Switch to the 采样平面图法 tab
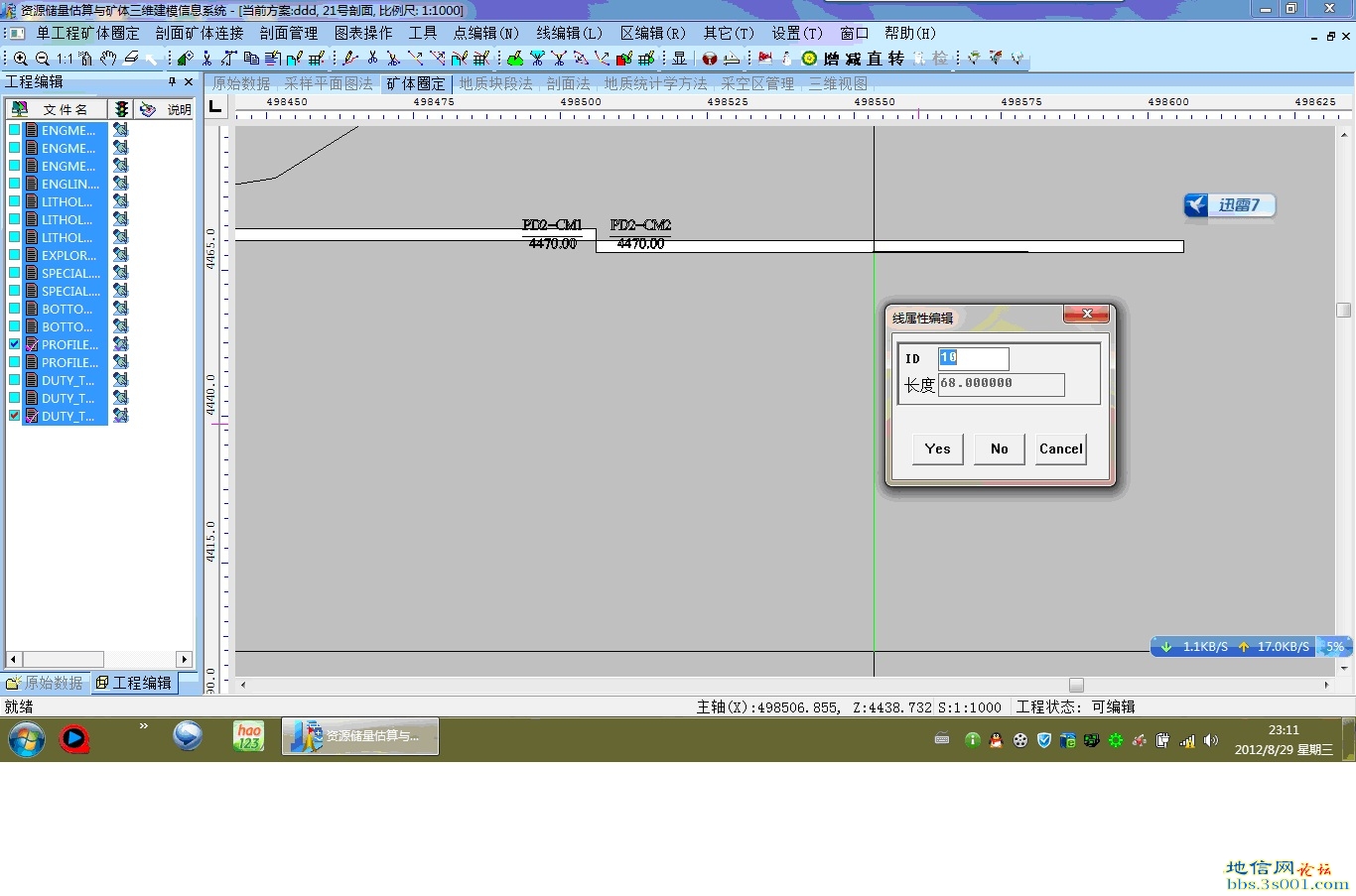Screen dimensions: 1356x896 [x=329, y=83]
